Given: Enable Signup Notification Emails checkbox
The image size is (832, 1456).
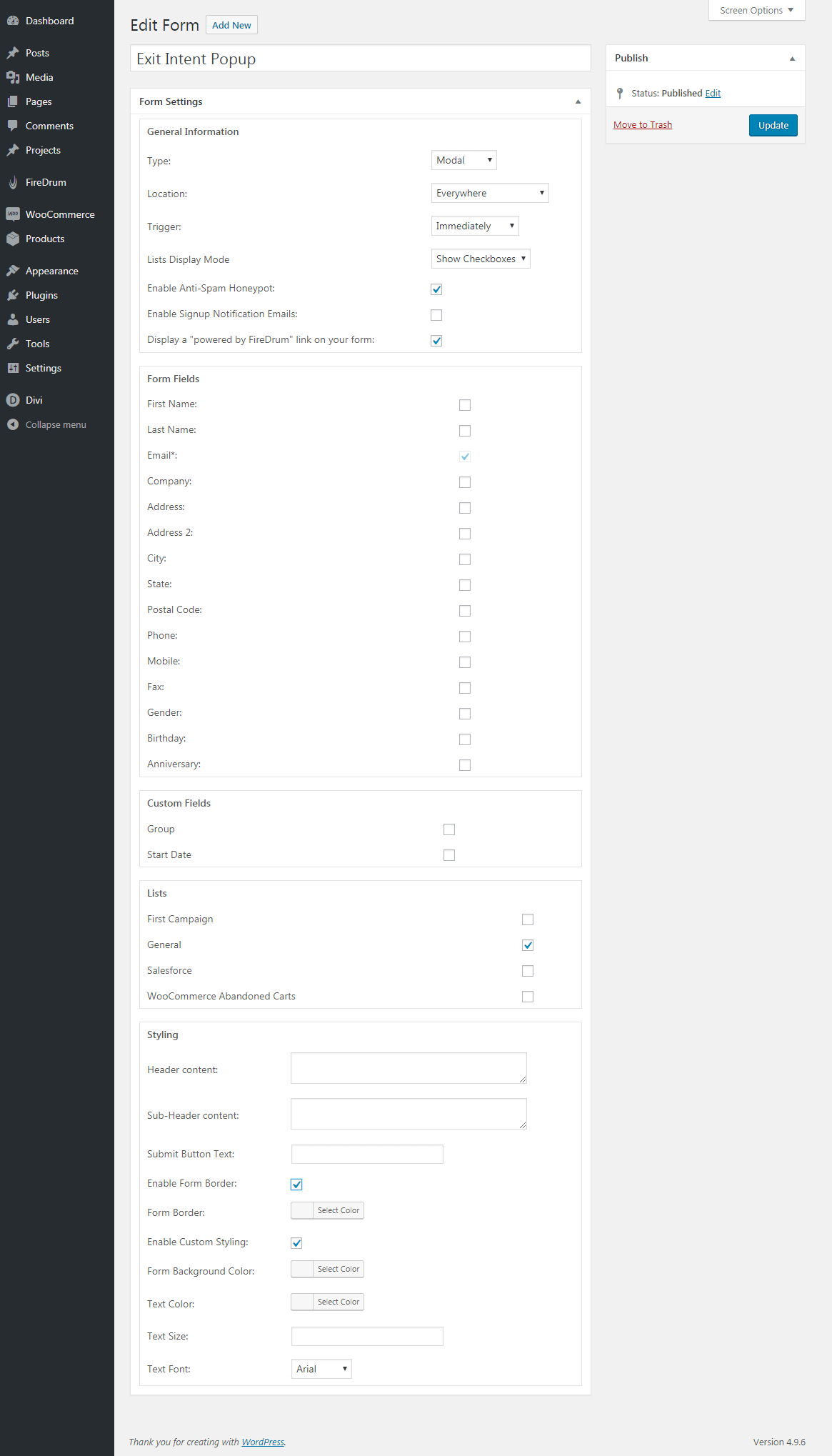Looking at the screenshot, I should coord(436,315).
